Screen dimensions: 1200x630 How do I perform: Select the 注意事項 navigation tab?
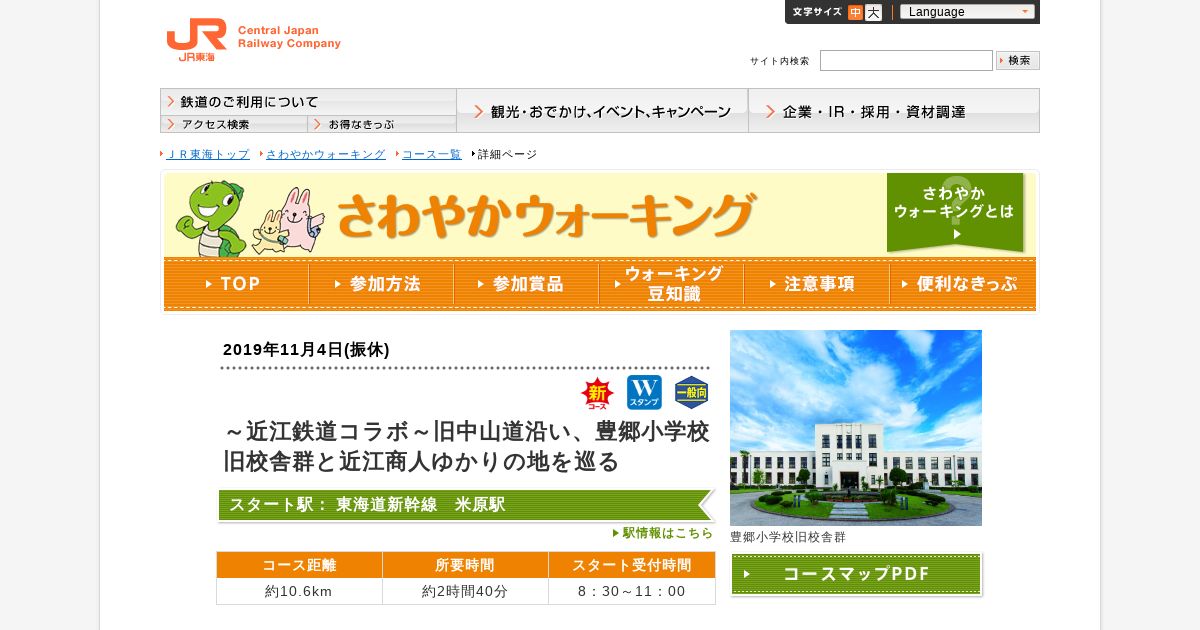point(816,284)
